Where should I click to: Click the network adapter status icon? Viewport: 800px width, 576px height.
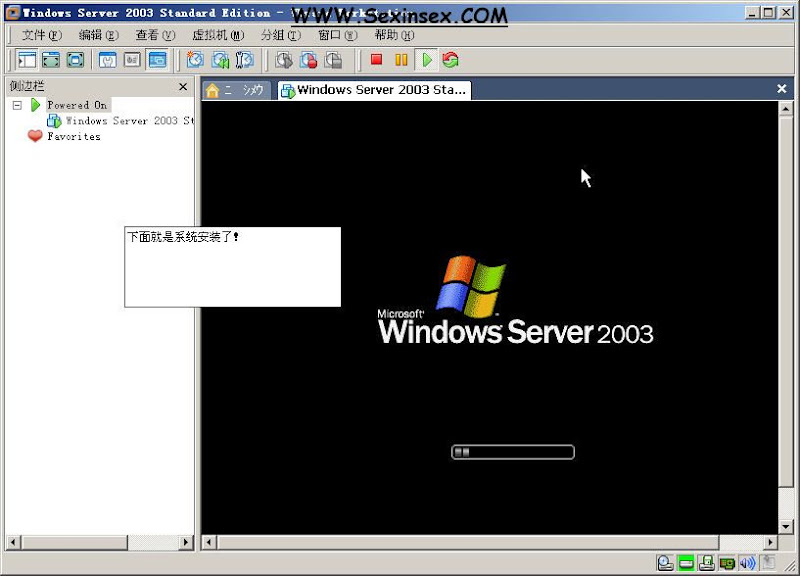(x=727, y=563)
